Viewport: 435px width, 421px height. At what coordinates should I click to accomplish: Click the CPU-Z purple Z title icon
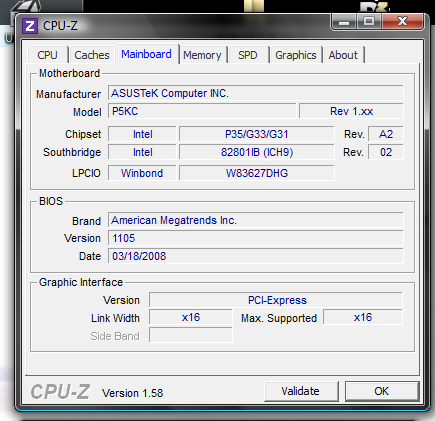[30, 26]
